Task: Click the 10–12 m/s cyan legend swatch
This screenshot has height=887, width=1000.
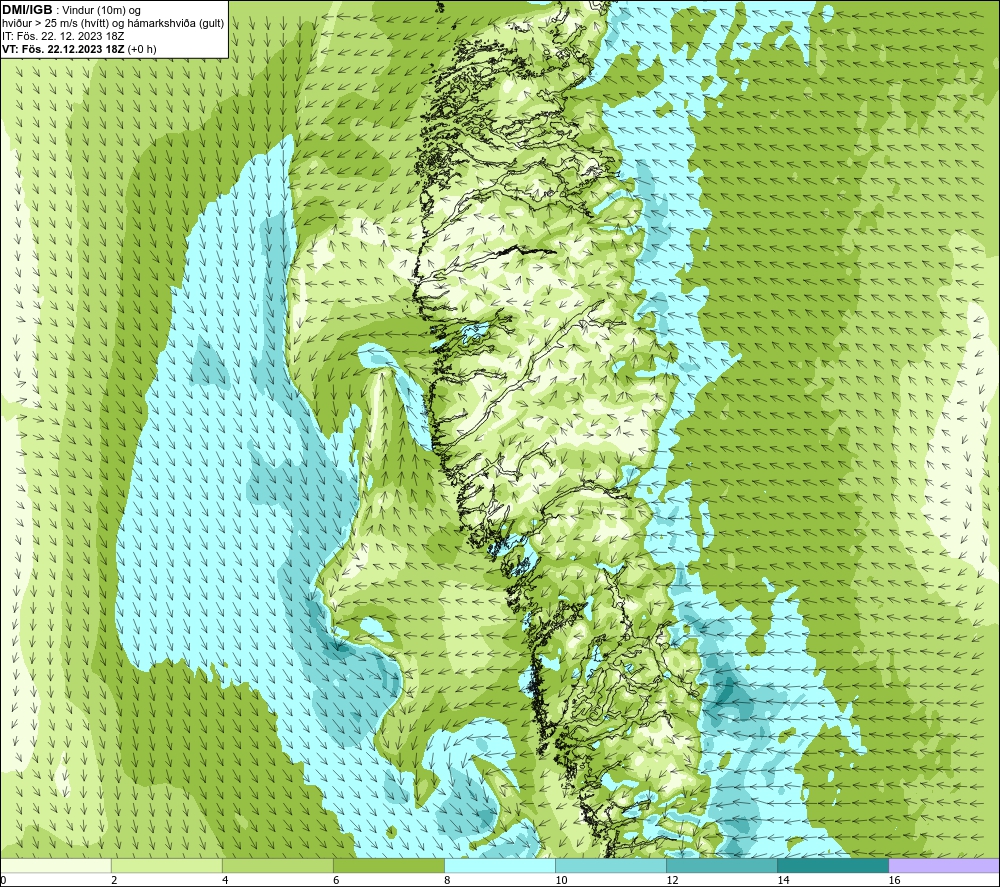Action: point(610,866)
